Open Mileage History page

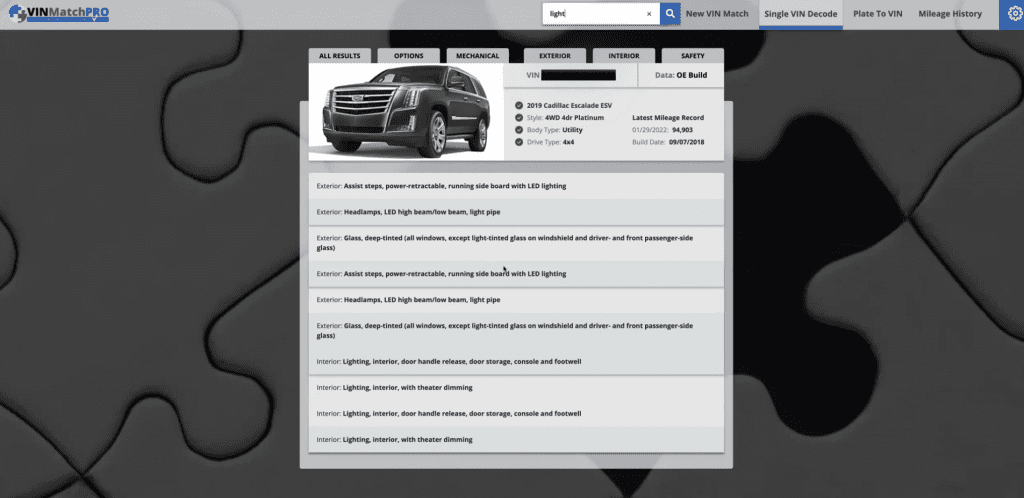950,14
